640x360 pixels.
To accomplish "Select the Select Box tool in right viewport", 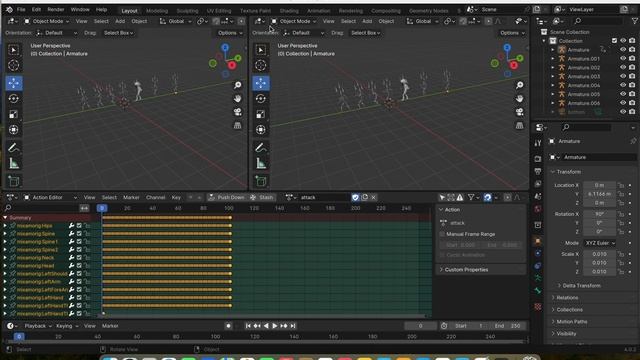I will tap(261, 50).
